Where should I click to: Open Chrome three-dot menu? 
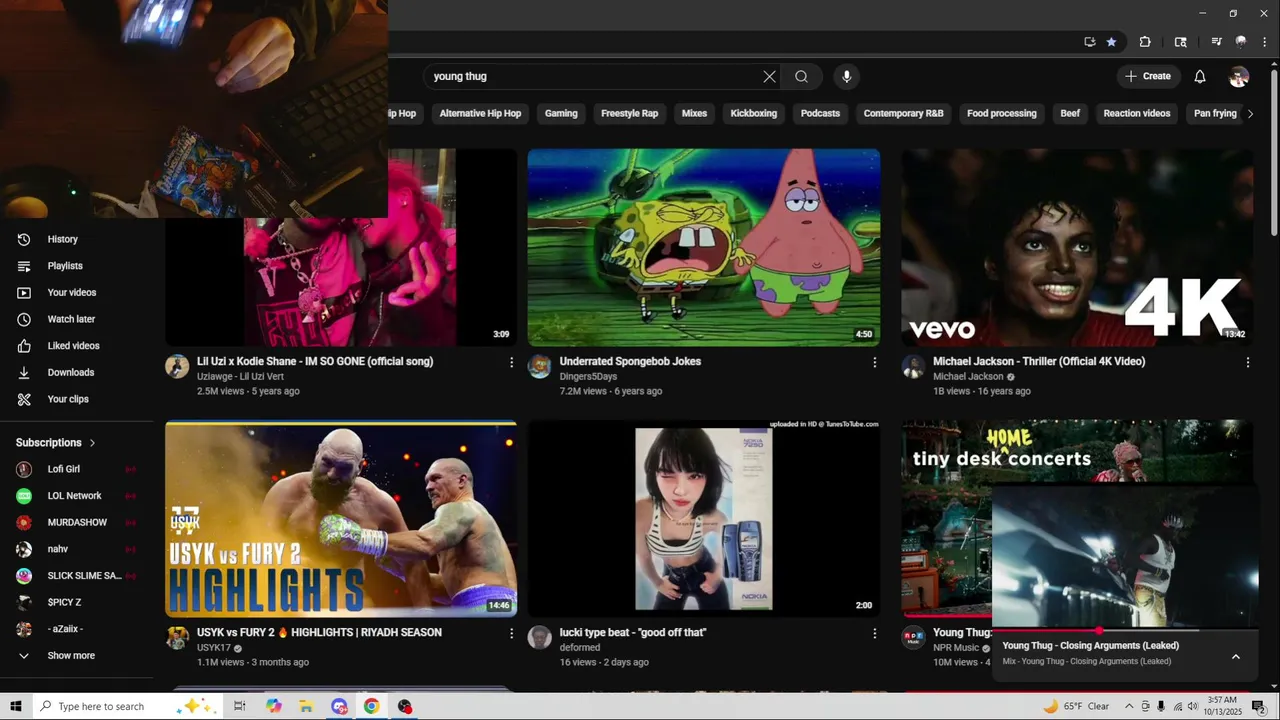(1265, 42)
